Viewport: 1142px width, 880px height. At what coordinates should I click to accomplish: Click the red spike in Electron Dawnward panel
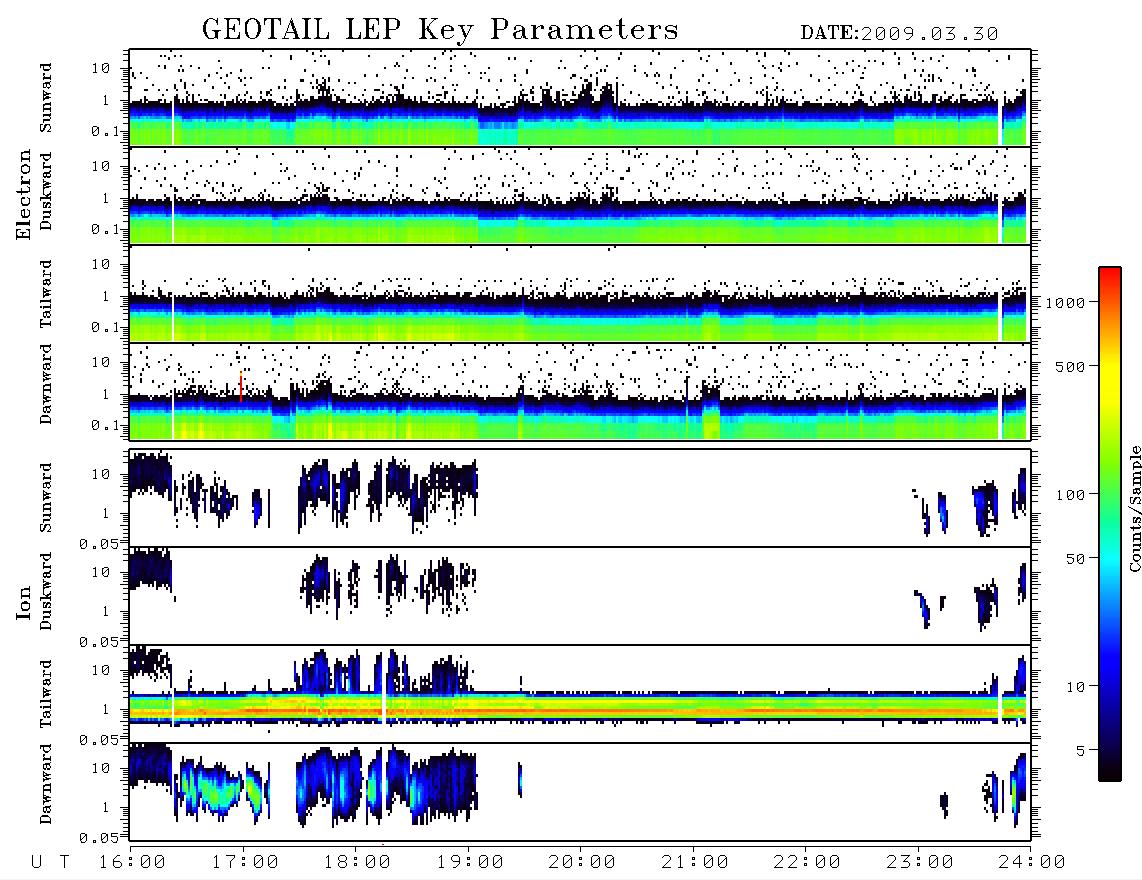[241, 387]
